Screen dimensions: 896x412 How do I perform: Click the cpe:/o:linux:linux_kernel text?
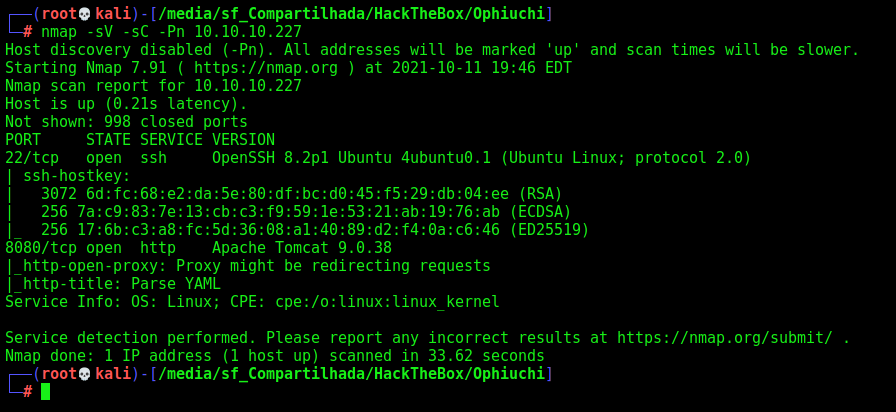pyautogui.click(x=387, y=302)
